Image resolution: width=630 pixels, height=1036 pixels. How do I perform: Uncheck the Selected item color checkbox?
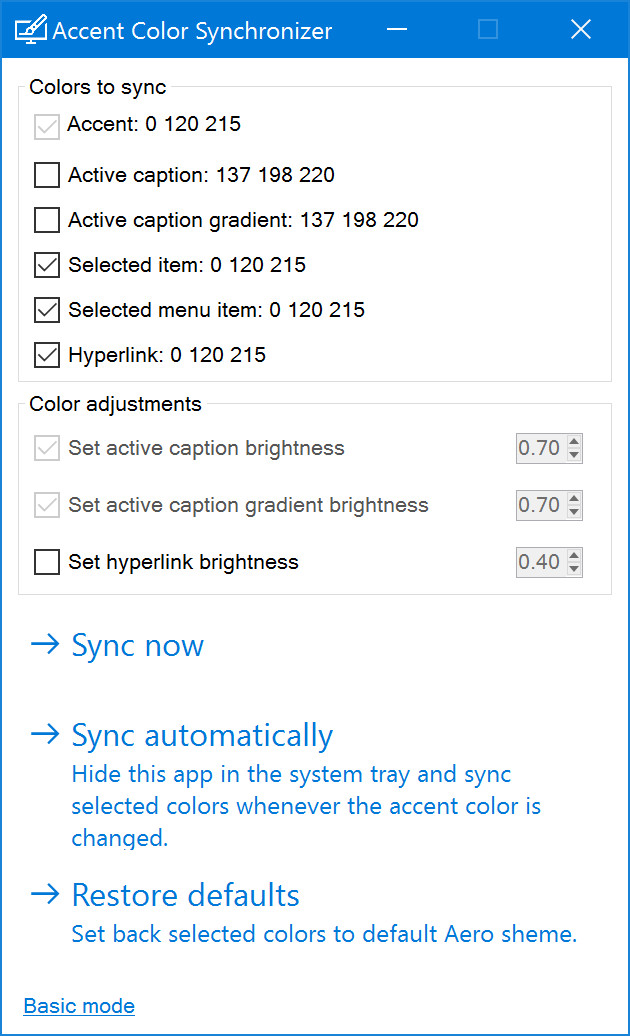tap(47, 265)
